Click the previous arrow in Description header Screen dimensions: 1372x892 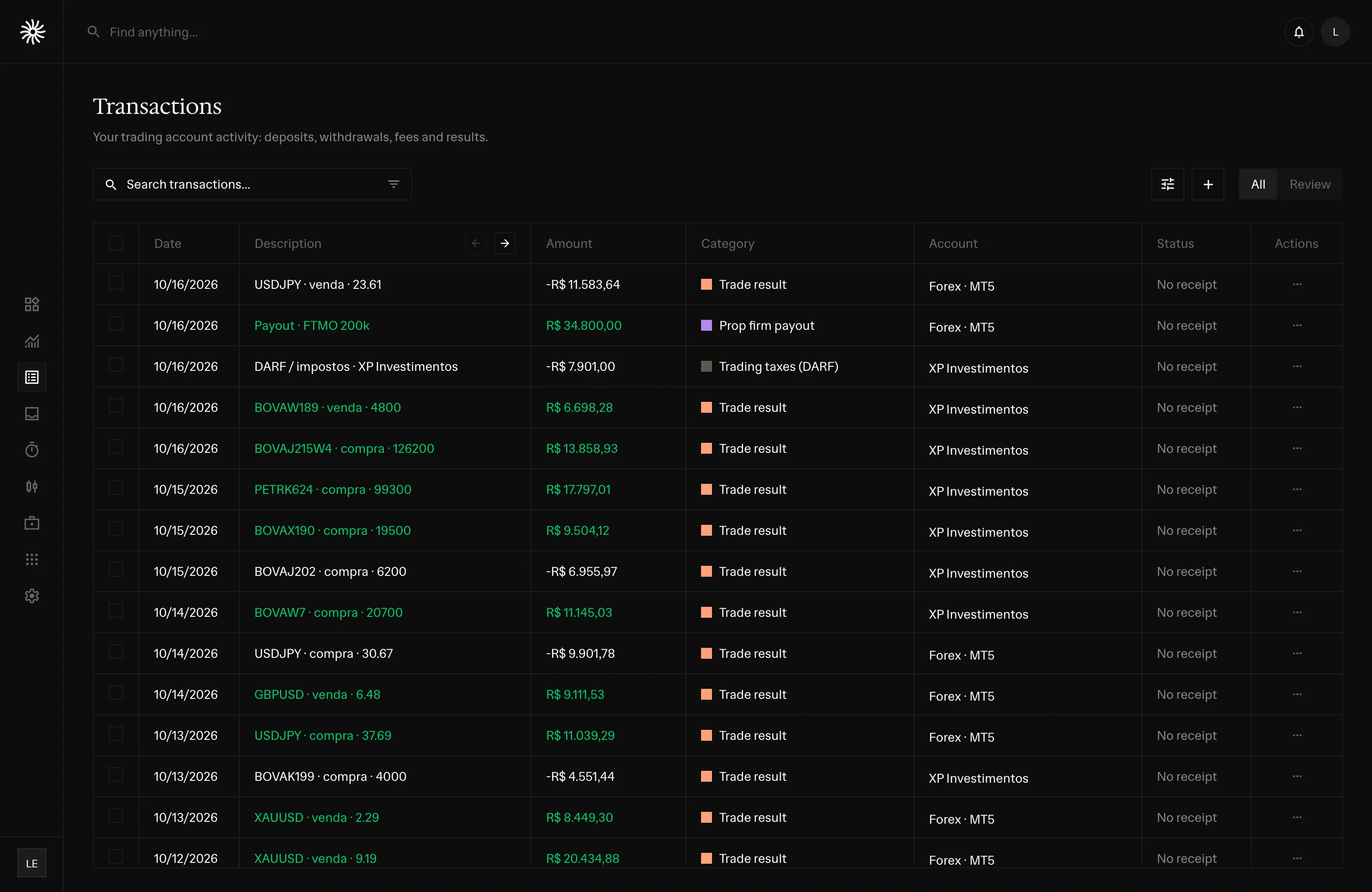click(476, 243)
